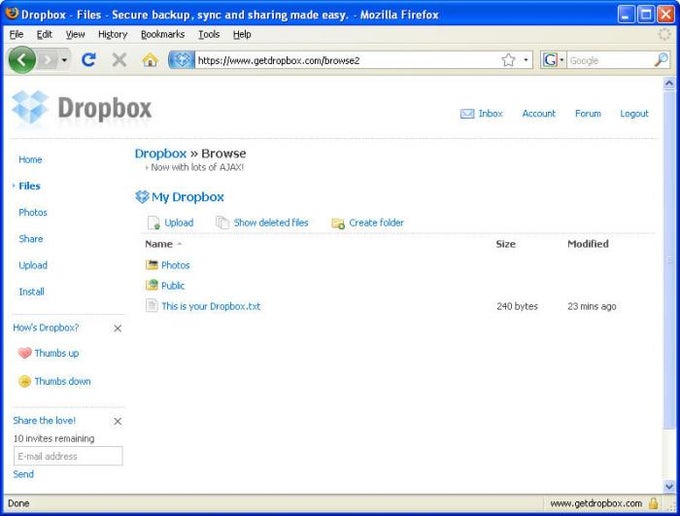
Task: Open the Bookmarks menu
Action: [x=163, y=34]
